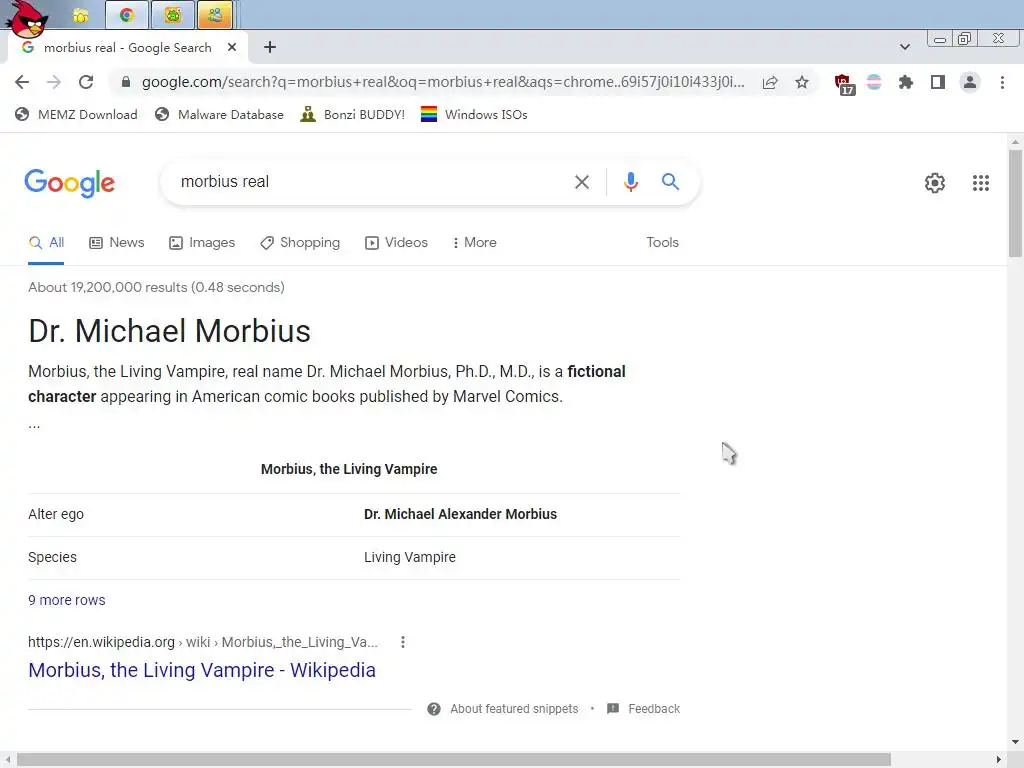
Task: Expand the tab search dropdown arrow
Action: (x=904, y=47)
